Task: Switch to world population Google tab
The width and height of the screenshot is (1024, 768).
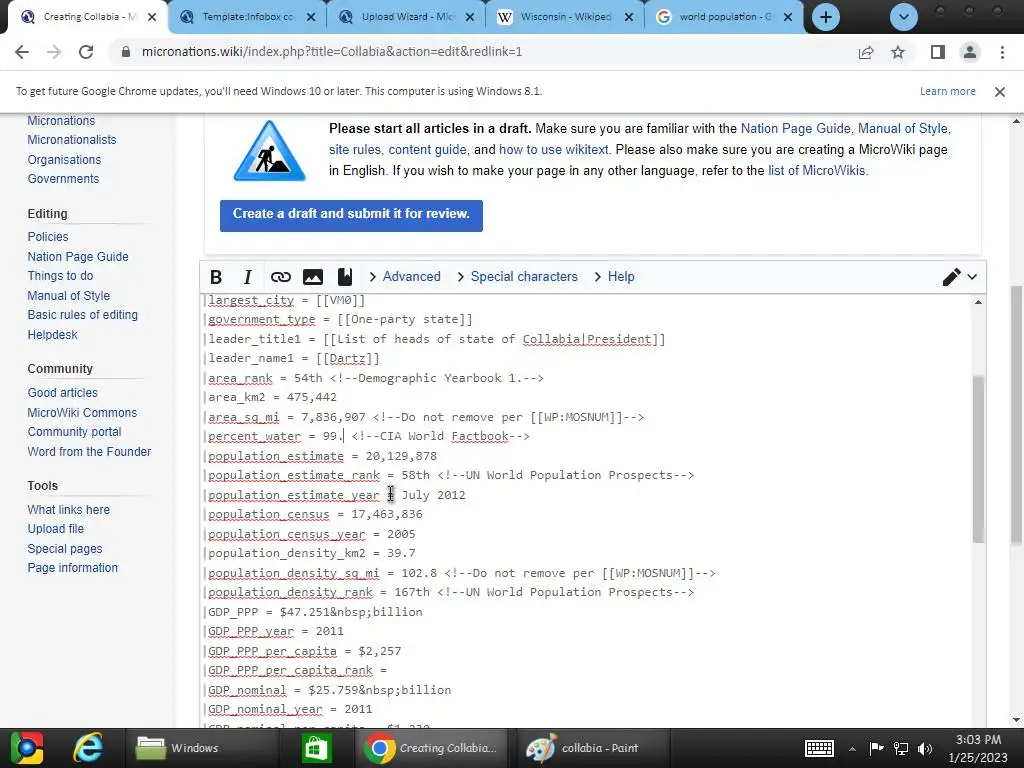Action: click(x=725, y=17)
